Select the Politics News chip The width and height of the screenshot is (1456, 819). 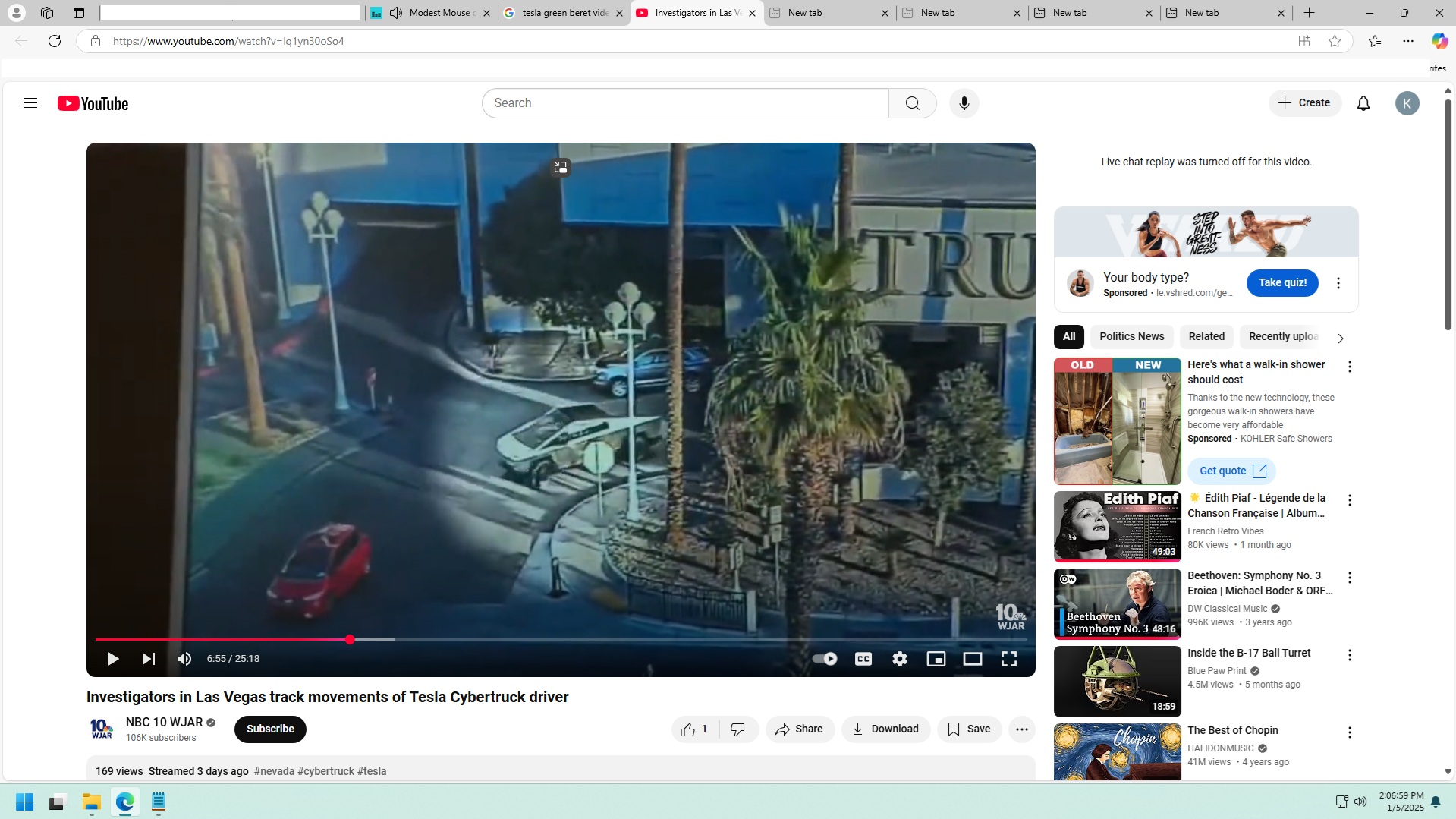1131,336
